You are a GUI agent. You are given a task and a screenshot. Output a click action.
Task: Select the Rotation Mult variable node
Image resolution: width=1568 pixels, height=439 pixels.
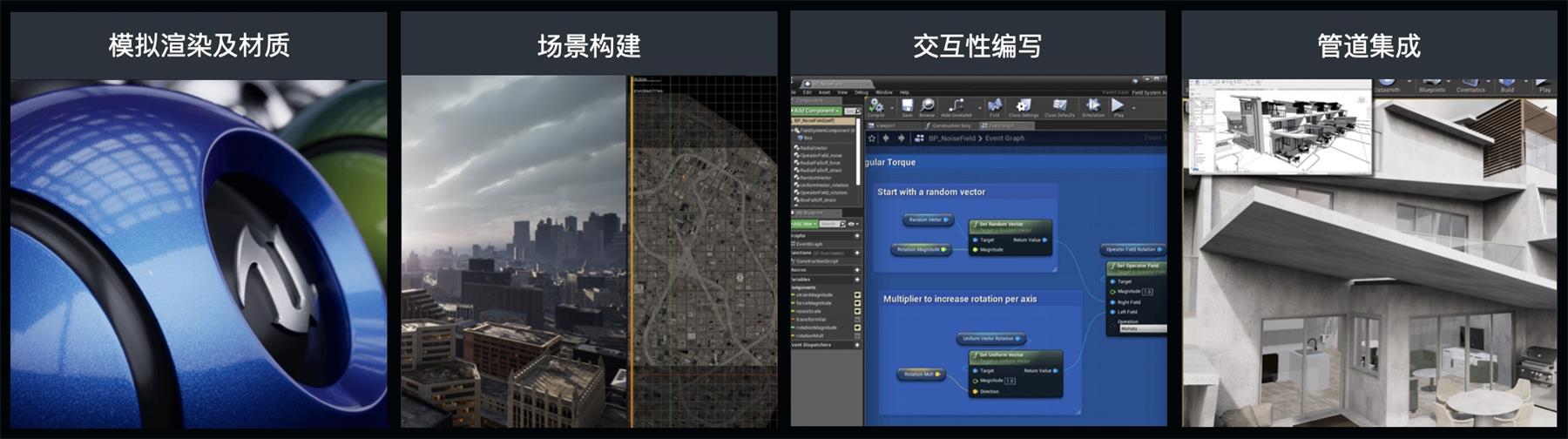[922, 374]
